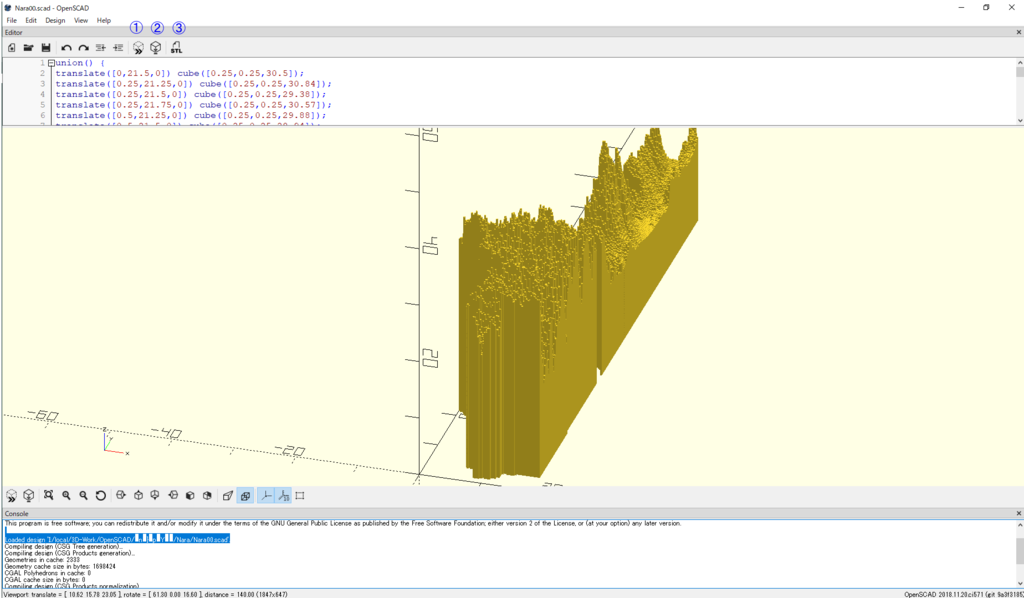Open the File menu
The width and height of the screenshot is (1024, 598).
12,20
